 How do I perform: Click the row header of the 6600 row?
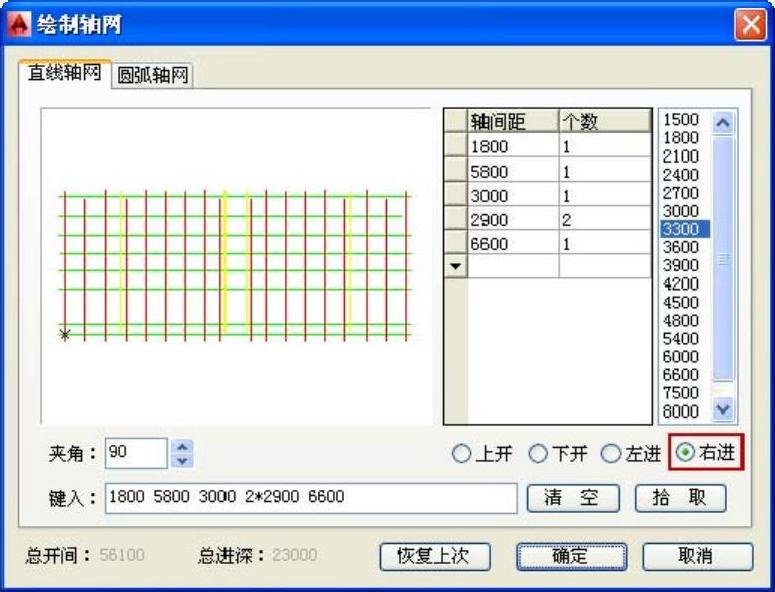[x=456, y=243]
